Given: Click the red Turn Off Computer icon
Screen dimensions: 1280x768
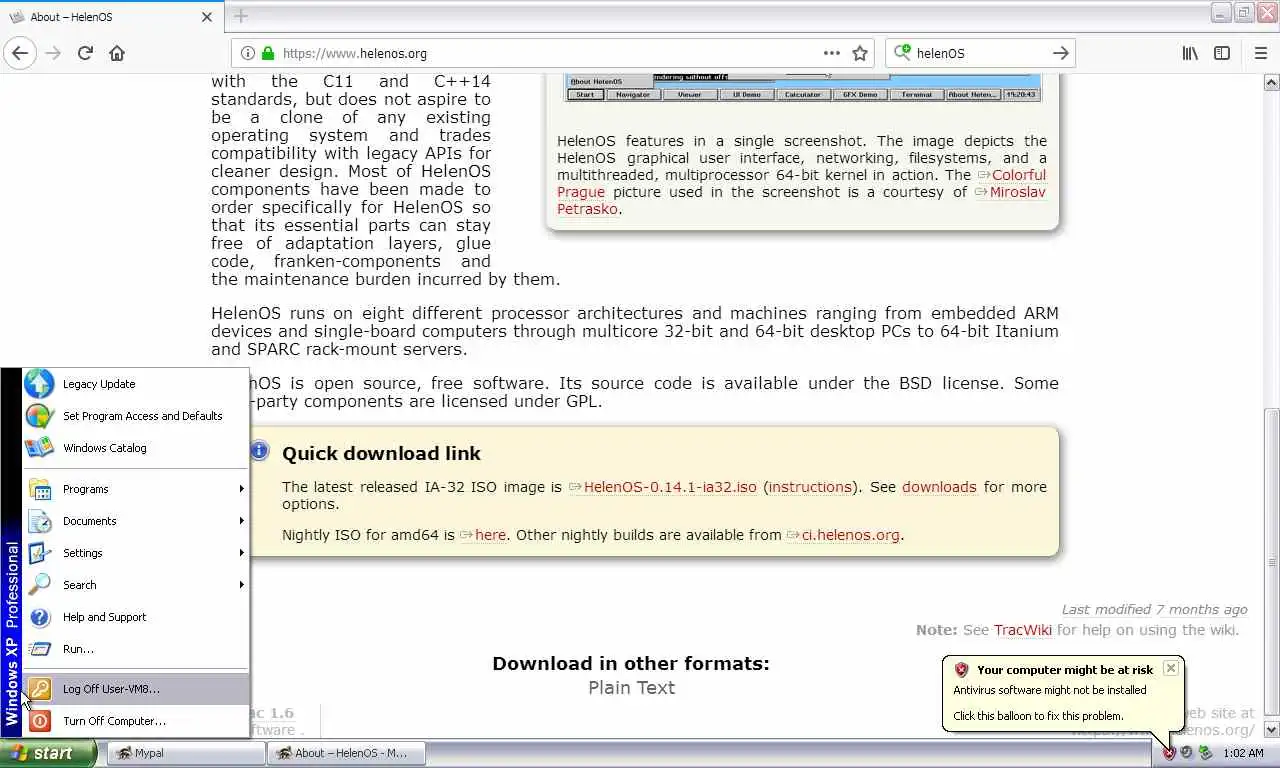Looking at the screenshot, I should tap(39, 720).
